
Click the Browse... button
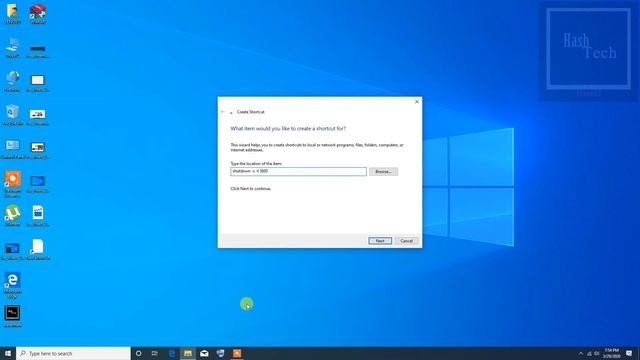[383, 171]
